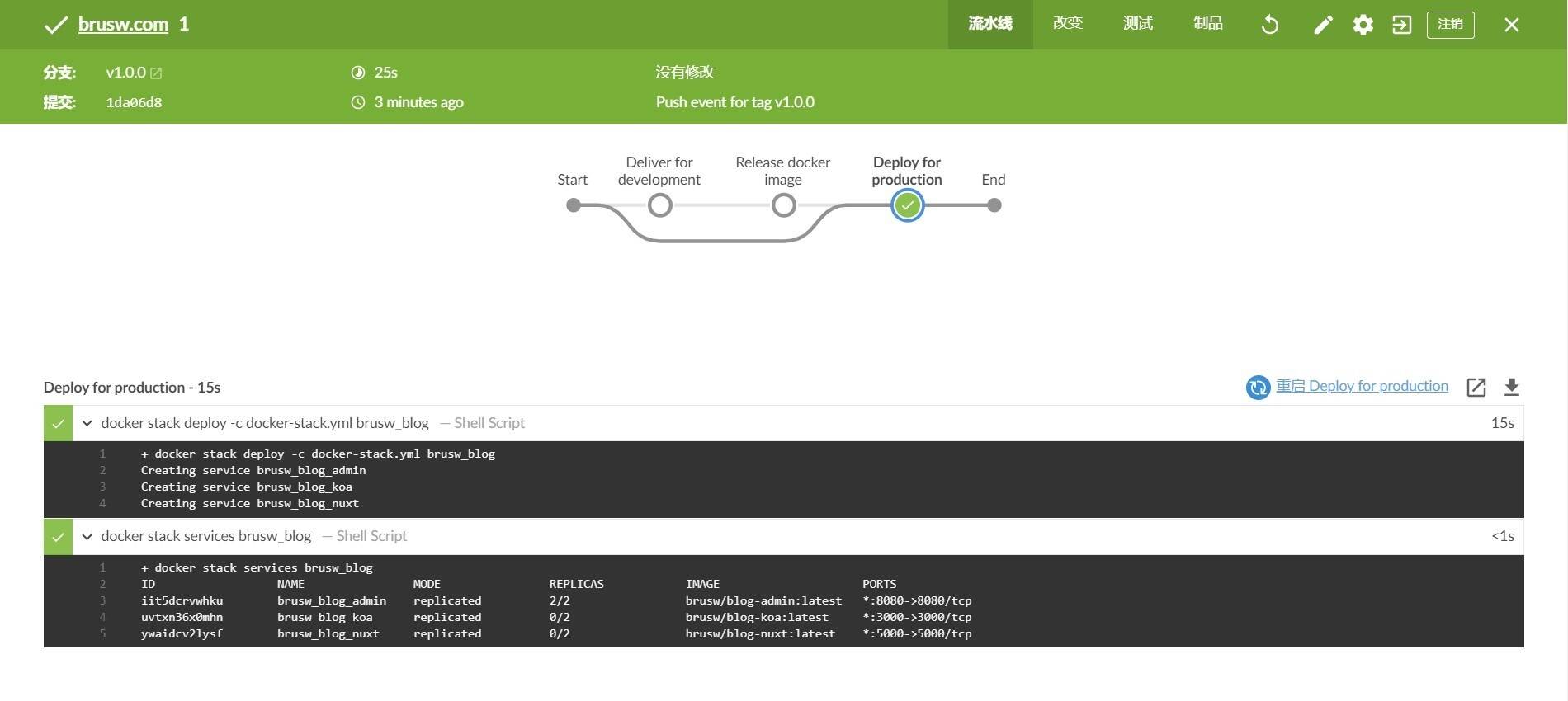Open the 制品 tab
The height and width of the screenshot is (701, 1568).
[1207, 24]
